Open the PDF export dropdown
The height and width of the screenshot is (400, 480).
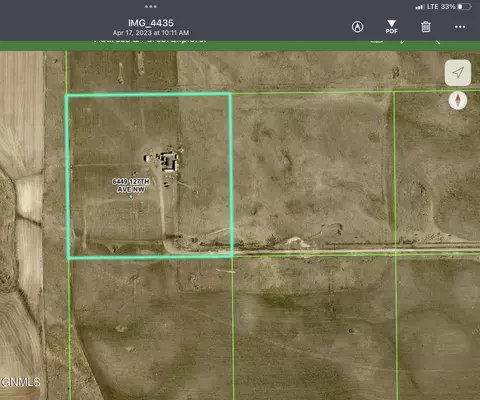click(392, 27)
